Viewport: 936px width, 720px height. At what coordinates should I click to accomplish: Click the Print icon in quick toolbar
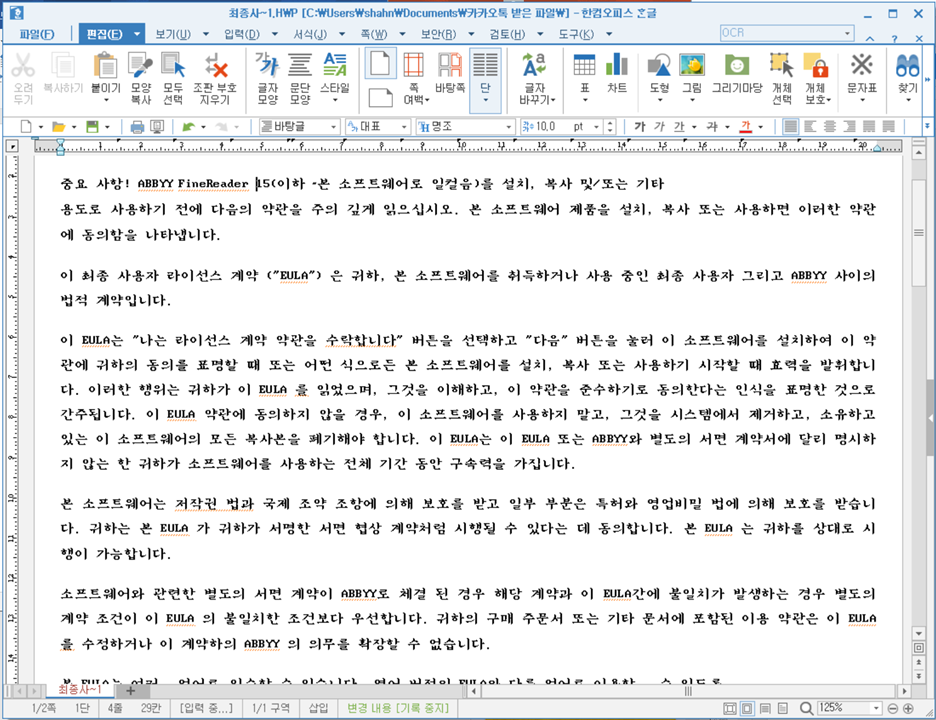137,127
